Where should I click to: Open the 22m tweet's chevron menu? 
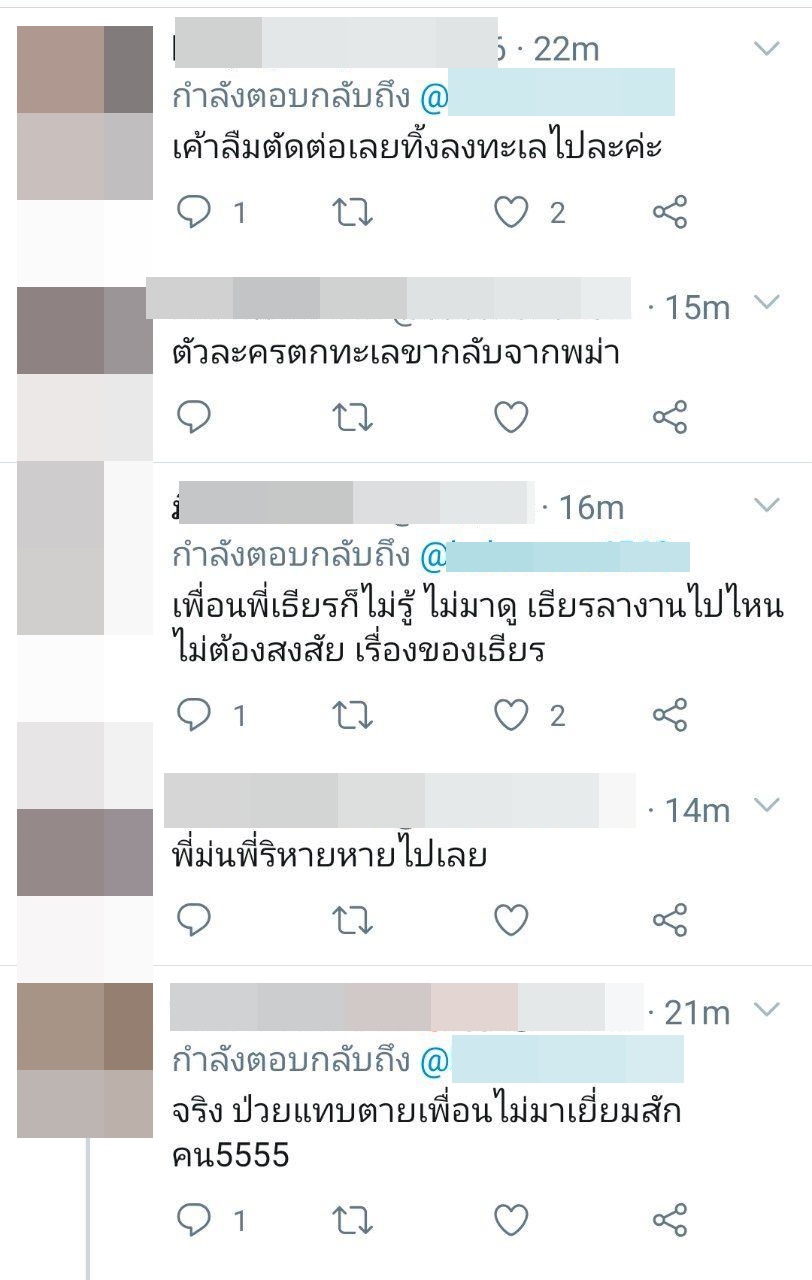(x=766, y=48)
